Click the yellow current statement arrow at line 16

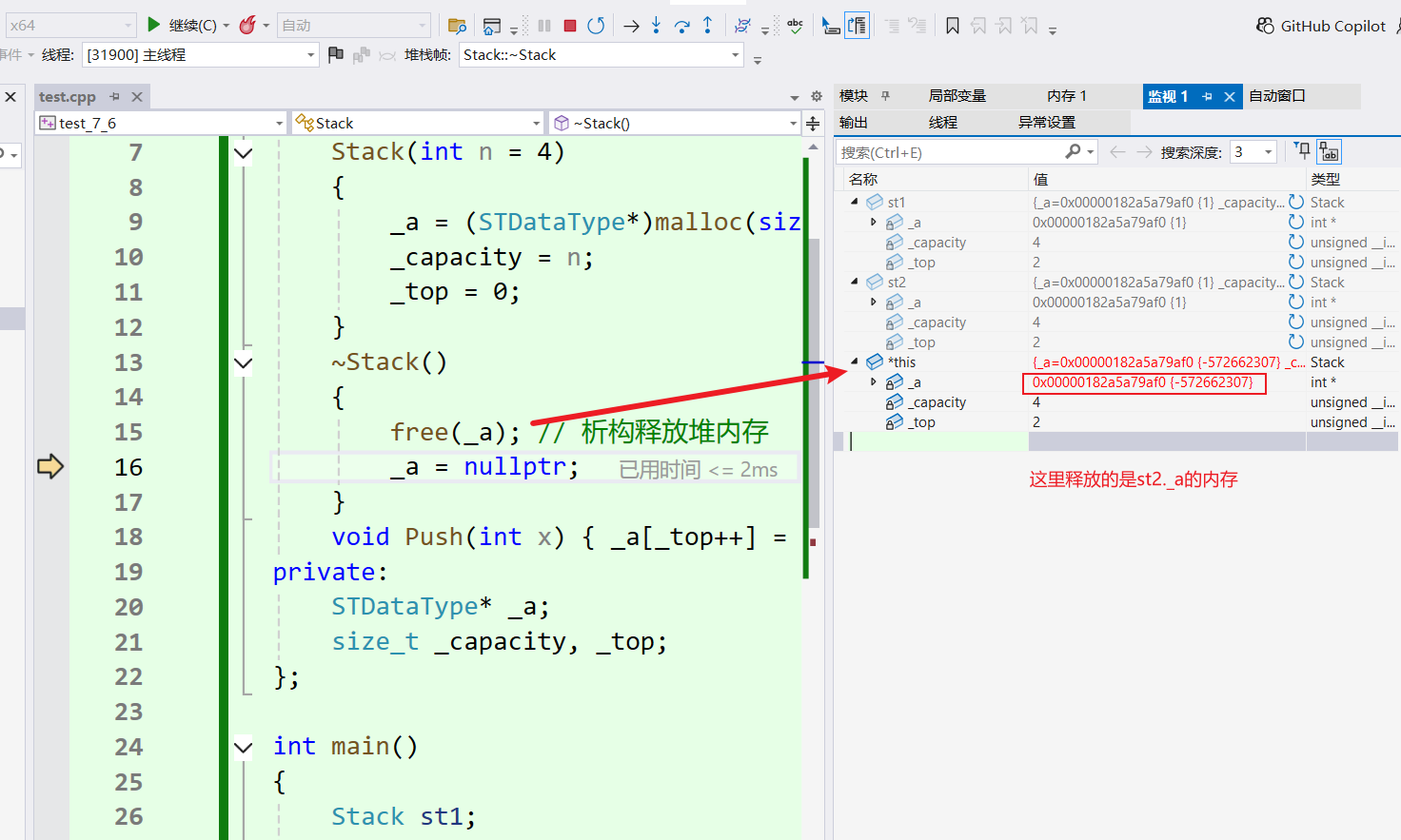click(50, 466)
